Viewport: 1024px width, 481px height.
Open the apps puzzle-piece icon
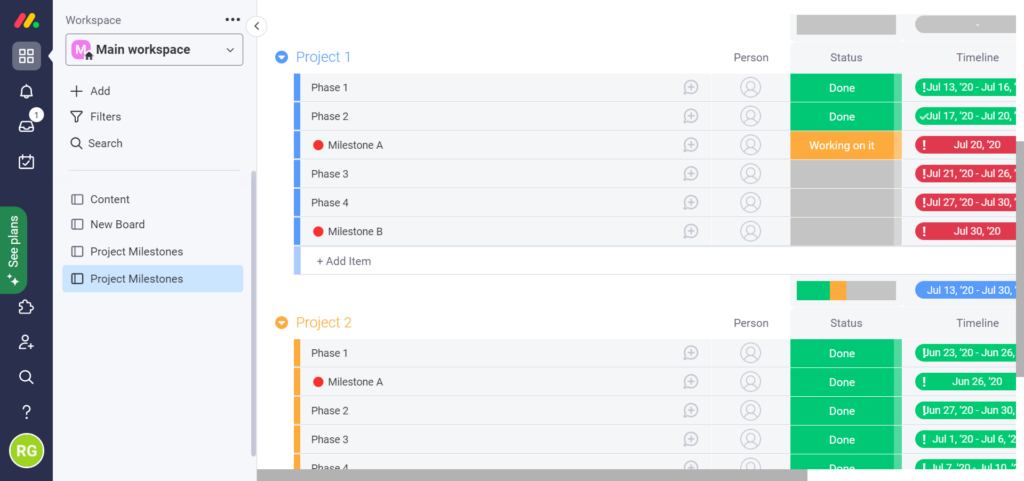[x=26, y=307]
